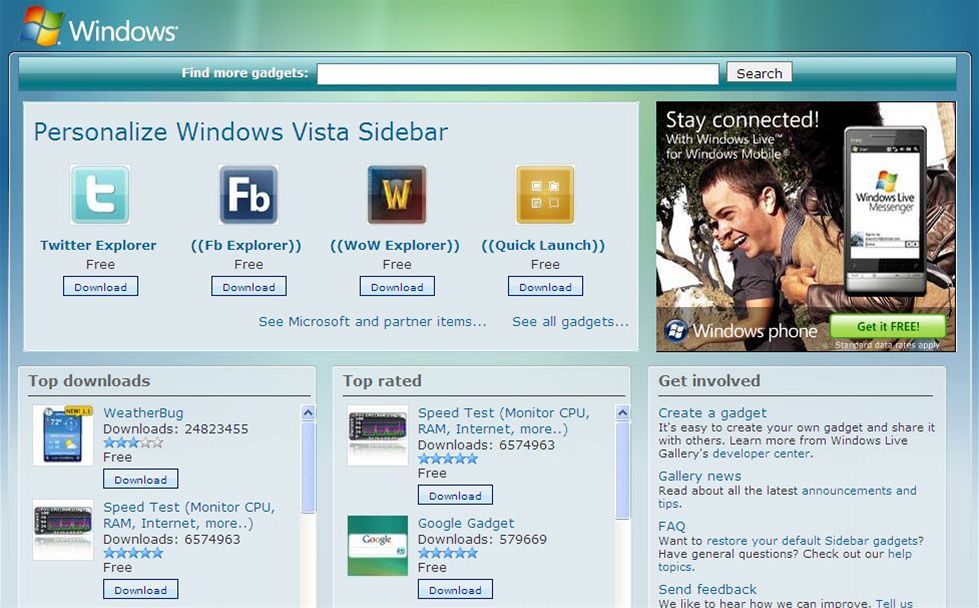Screen dimensions: 979x608
Task: Click the Quick Launch gadget icon
Action: [x=545, y=195]
